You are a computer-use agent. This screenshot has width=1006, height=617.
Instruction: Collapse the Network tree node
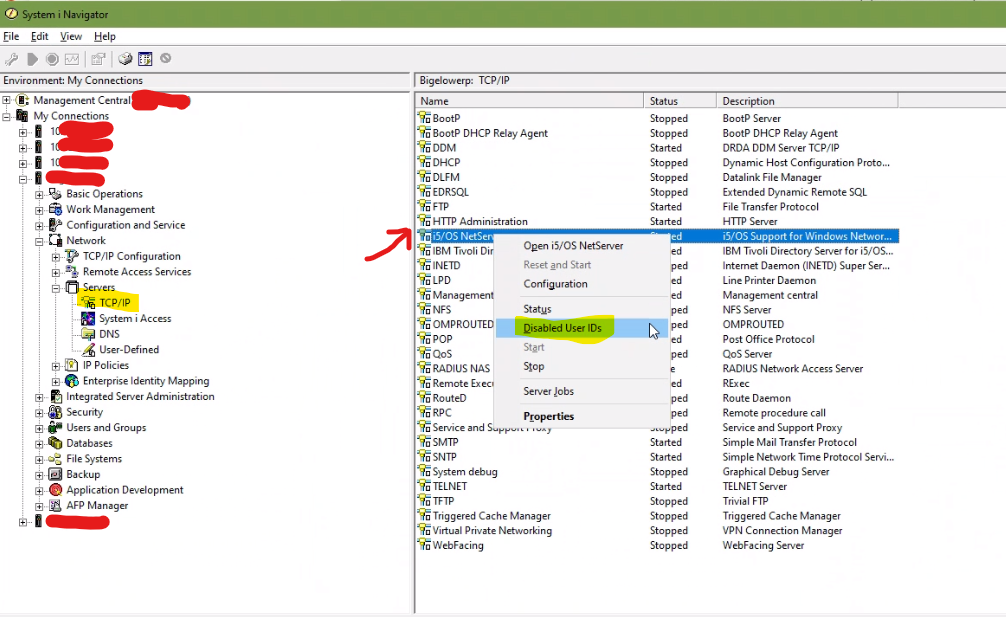click(40, 240)
